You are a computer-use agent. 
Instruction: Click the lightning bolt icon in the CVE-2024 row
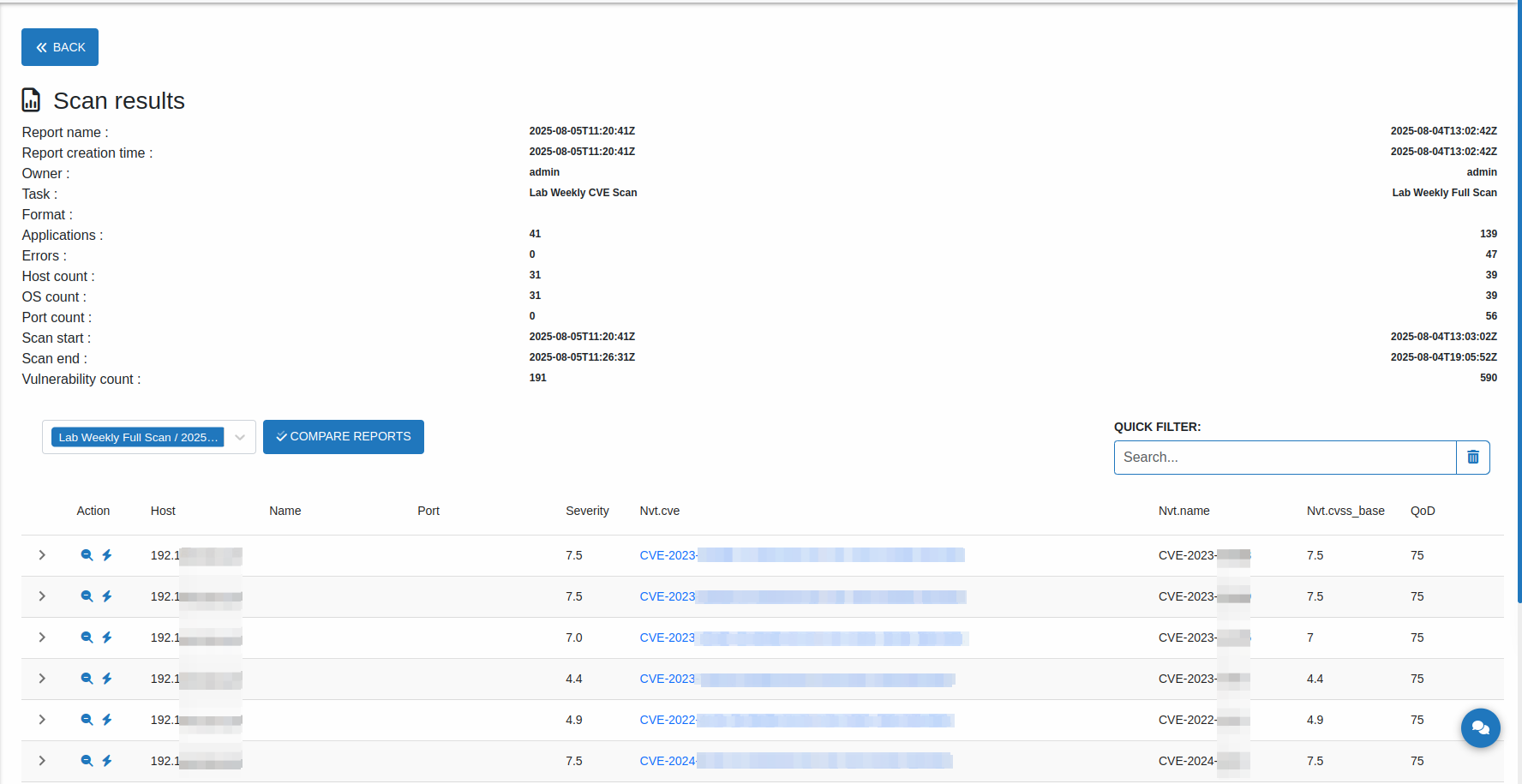[x=107, y=761]
